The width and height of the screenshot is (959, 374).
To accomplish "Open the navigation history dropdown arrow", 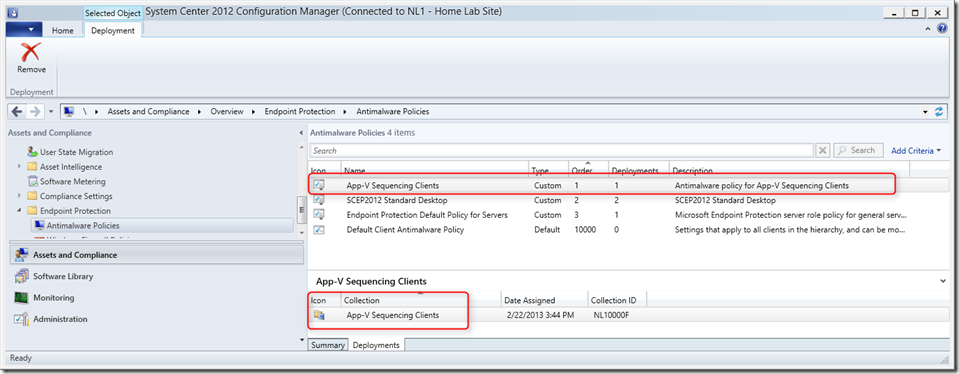I will [x=51, y=112].
